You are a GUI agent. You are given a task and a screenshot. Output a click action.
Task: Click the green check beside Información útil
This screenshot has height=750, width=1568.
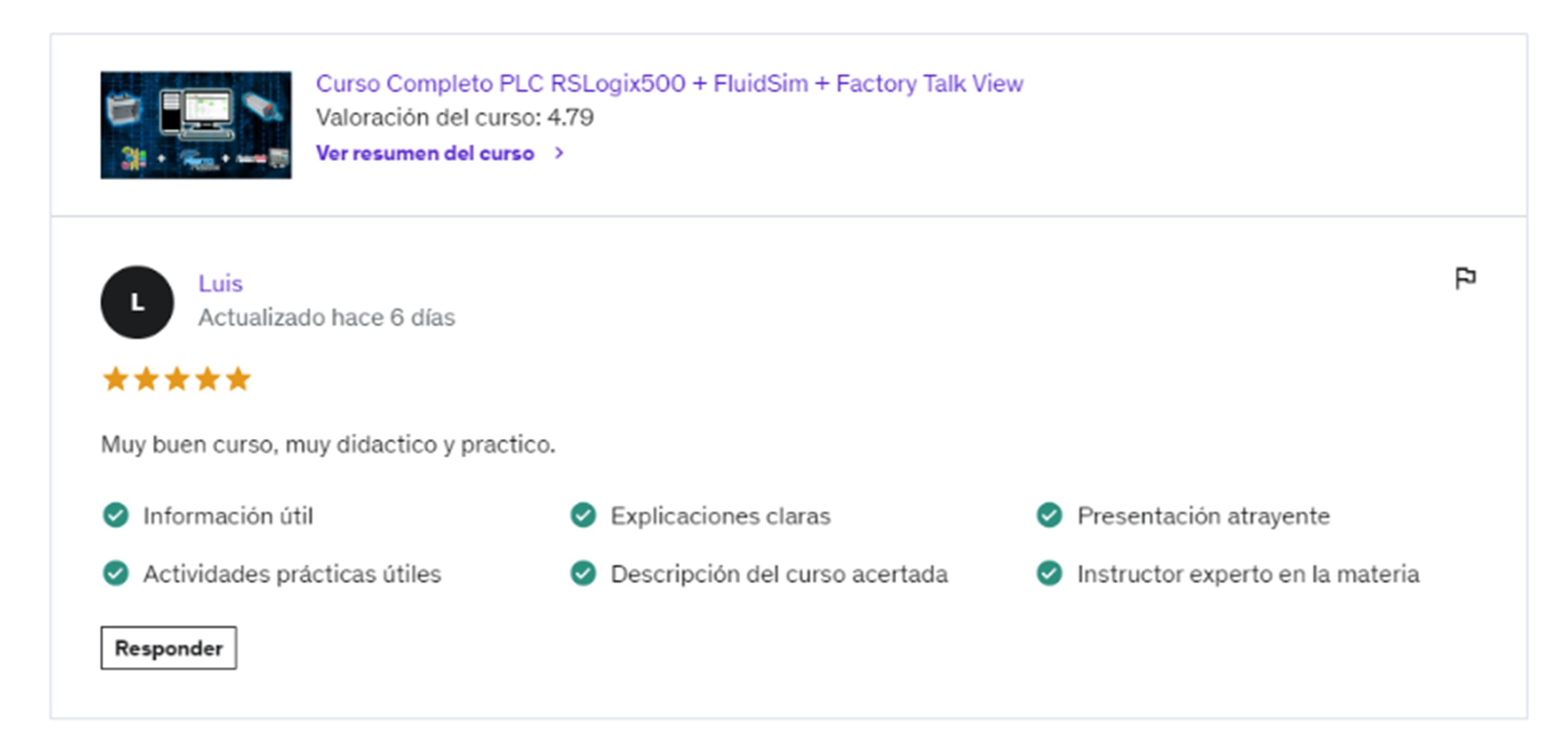click(x=116, y=515)
